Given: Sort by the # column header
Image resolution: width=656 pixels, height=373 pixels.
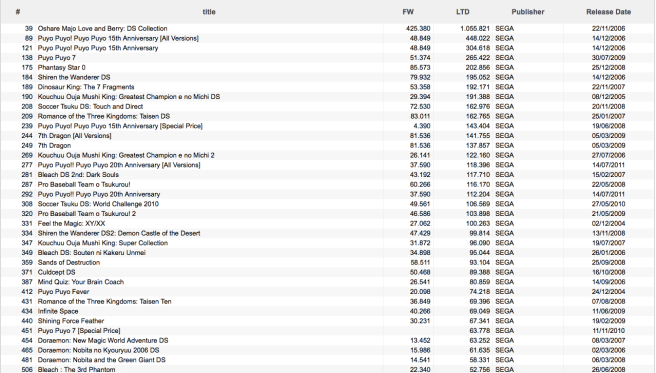Looking at the screenshot, I should pos(18,12).
